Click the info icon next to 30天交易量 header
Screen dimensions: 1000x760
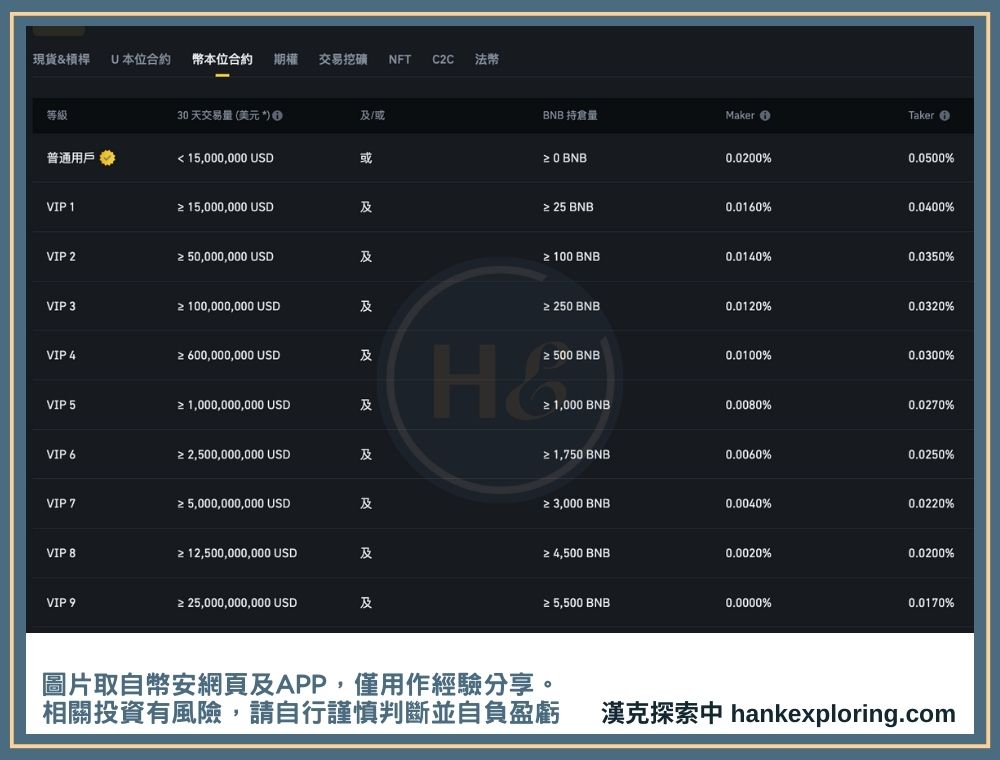[x=277, y=115]
